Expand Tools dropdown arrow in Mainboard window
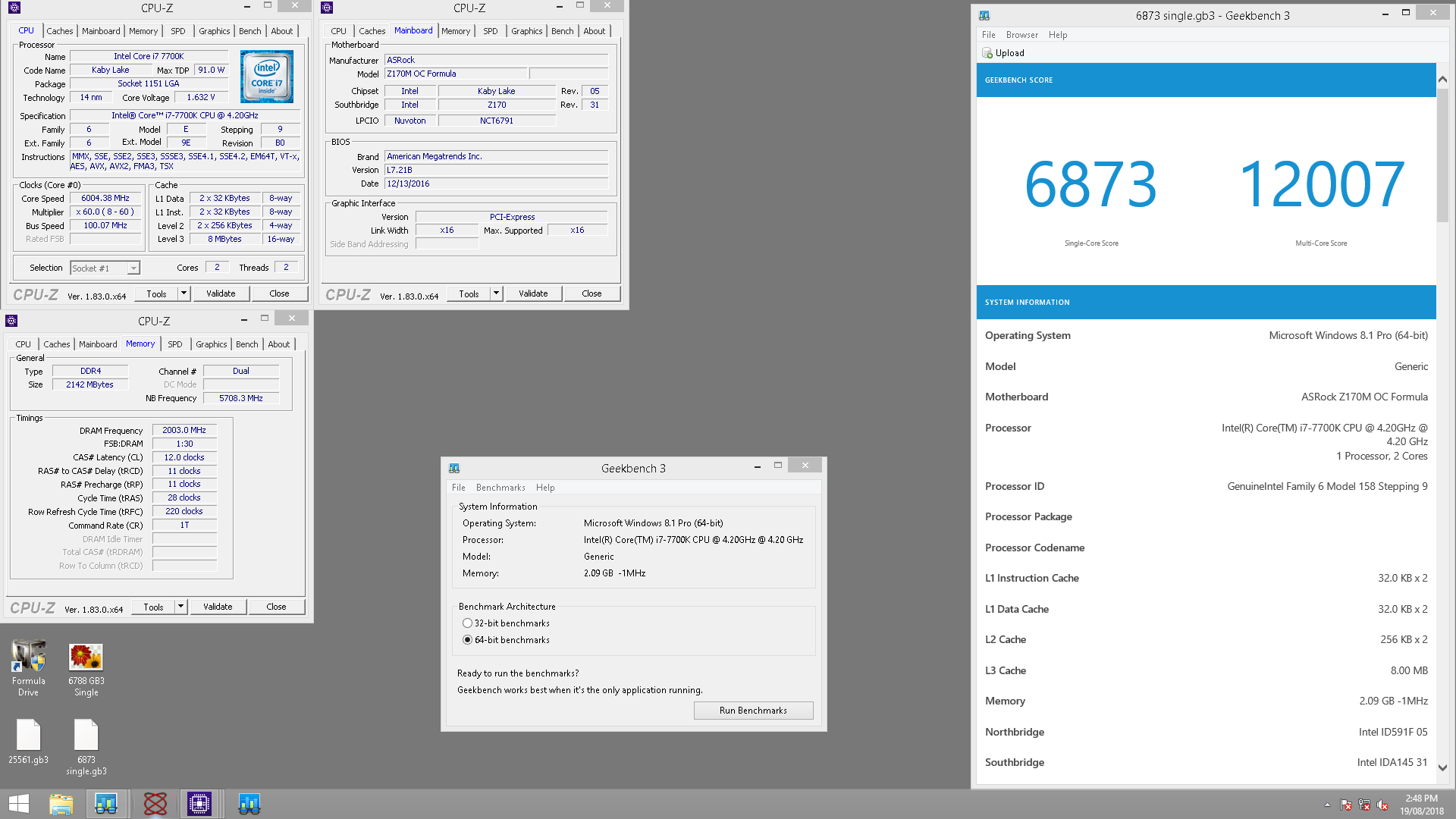This screenshot has width=1456, height=819. click(x=496, y=293)
